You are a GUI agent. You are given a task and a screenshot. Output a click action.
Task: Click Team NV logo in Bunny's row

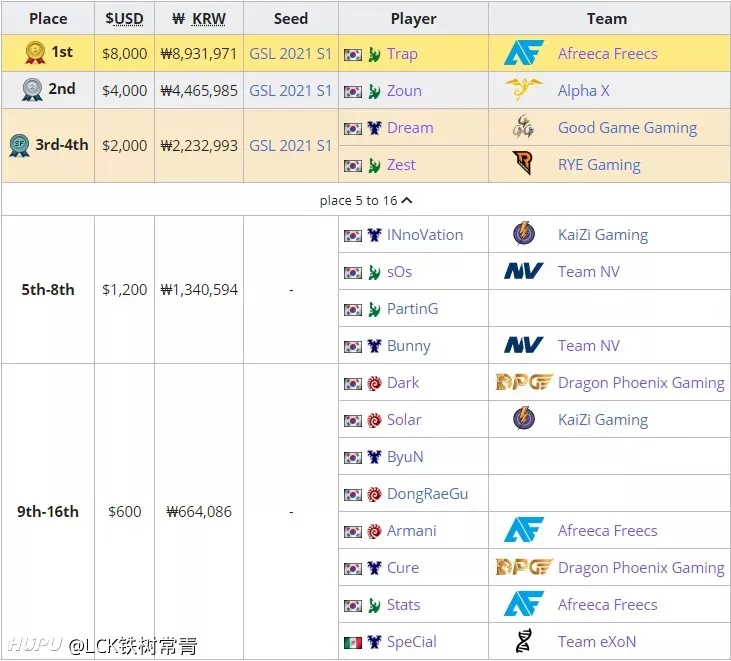pyautogui.click(x=524, y=345)
